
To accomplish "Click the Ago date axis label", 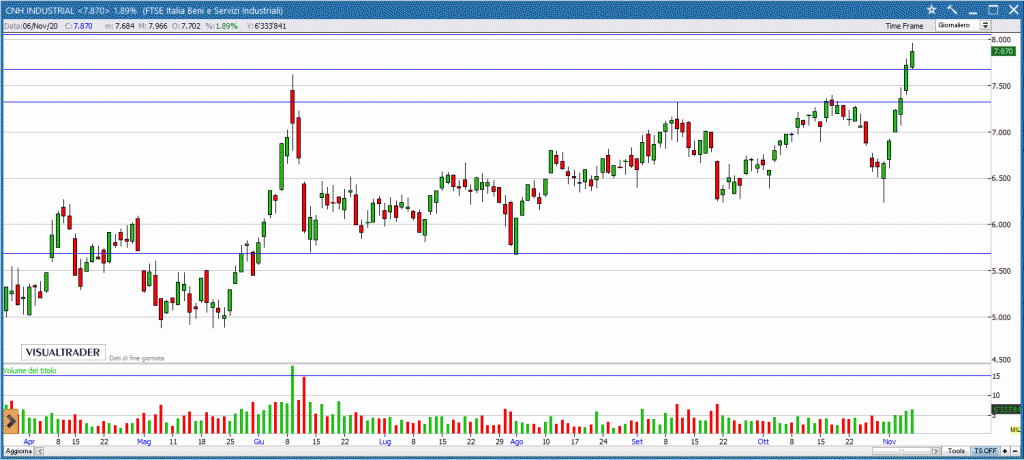I will [x=517, y=442].
